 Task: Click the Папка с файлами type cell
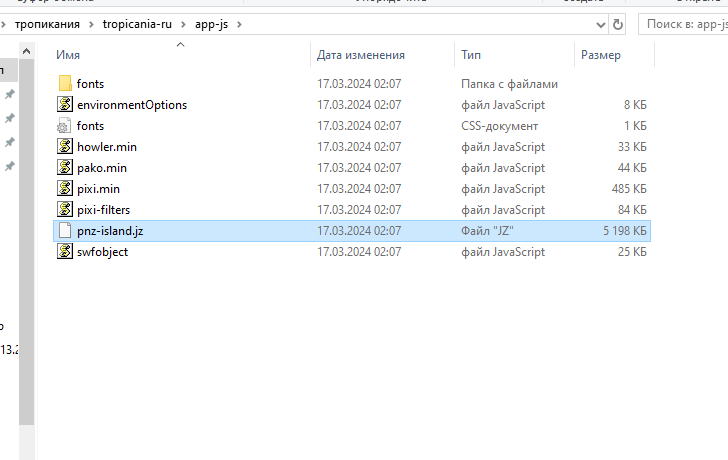(509, 84)
